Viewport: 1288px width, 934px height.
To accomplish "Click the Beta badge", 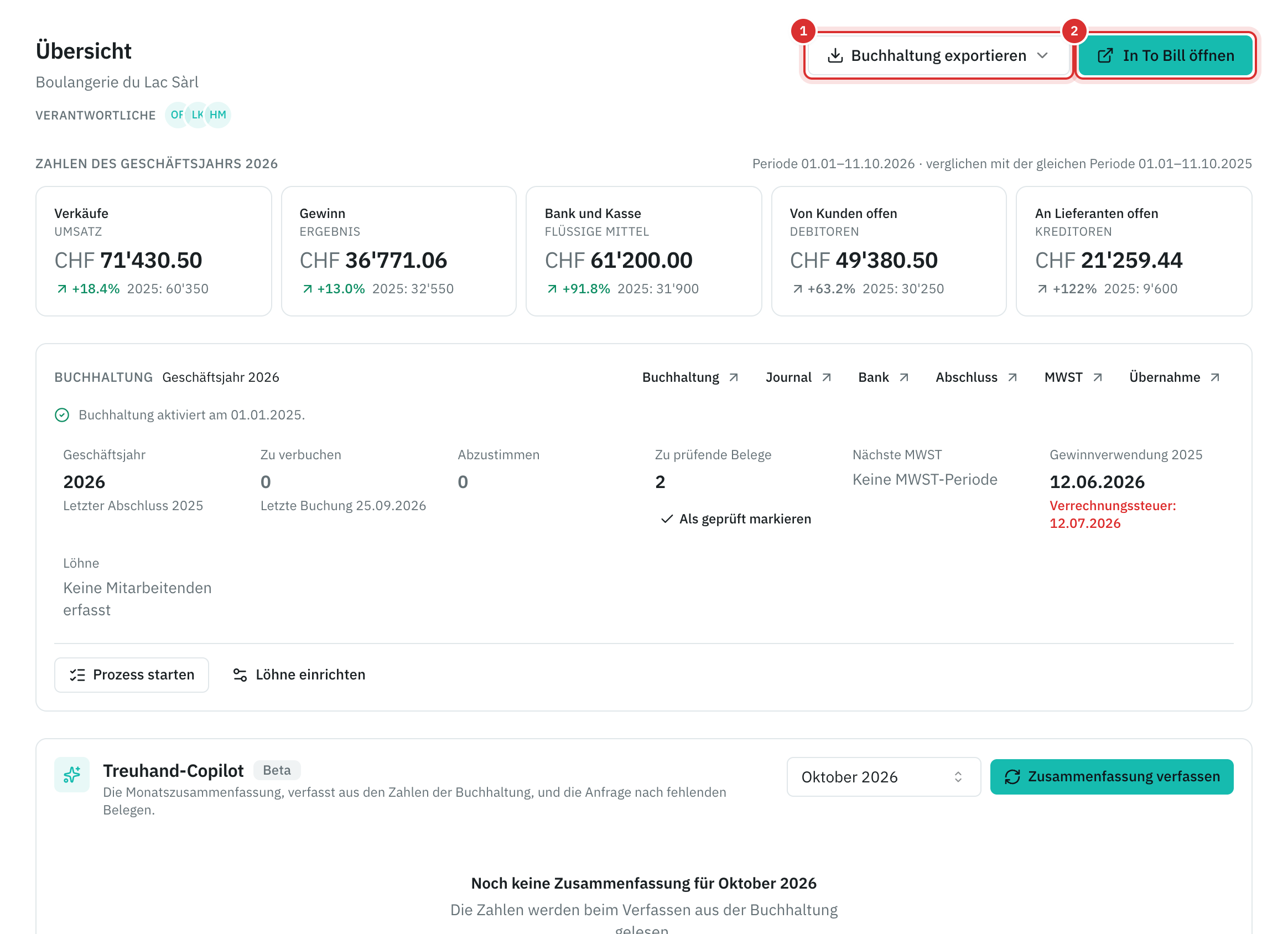I will (277, 770).
